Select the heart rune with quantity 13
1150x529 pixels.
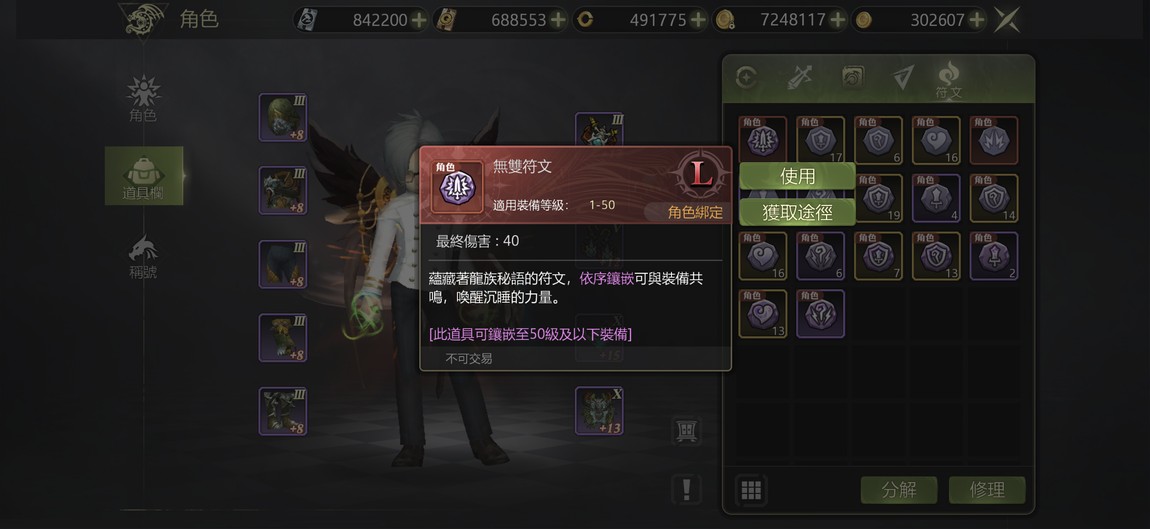click(x=763, y=314)
